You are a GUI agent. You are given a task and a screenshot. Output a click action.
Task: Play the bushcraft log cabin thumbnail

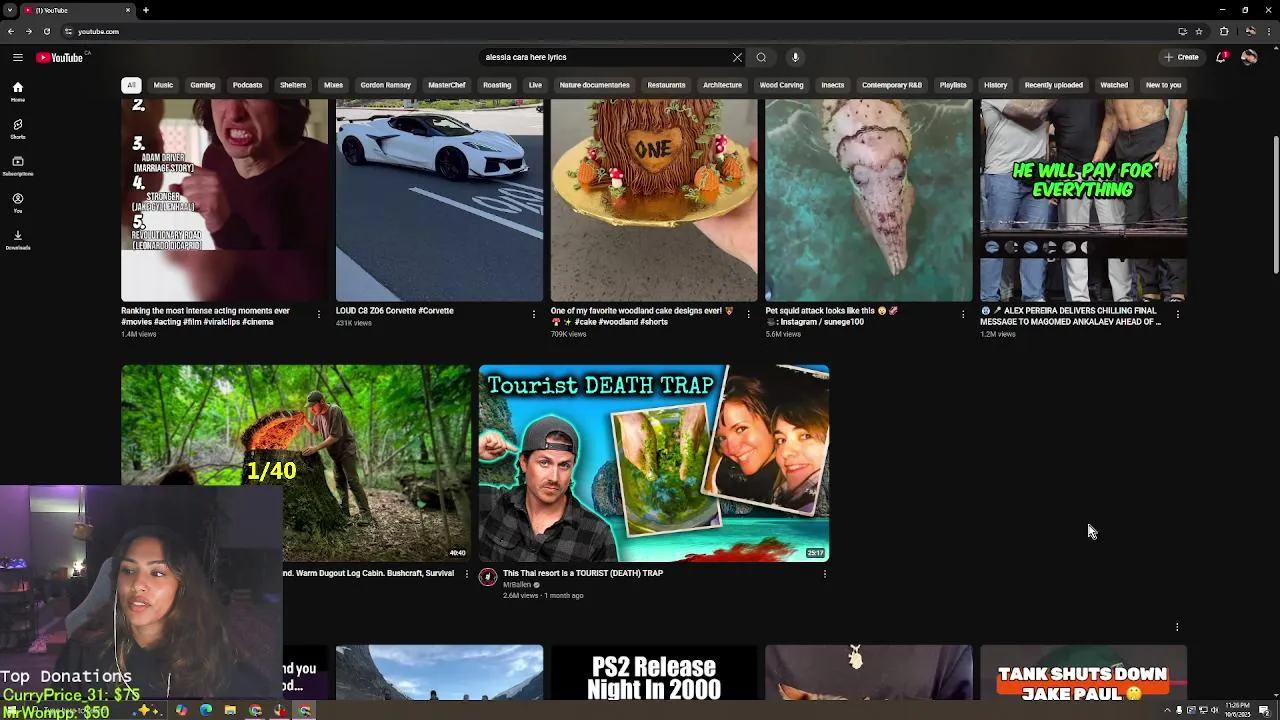click(x=296, y=463)
